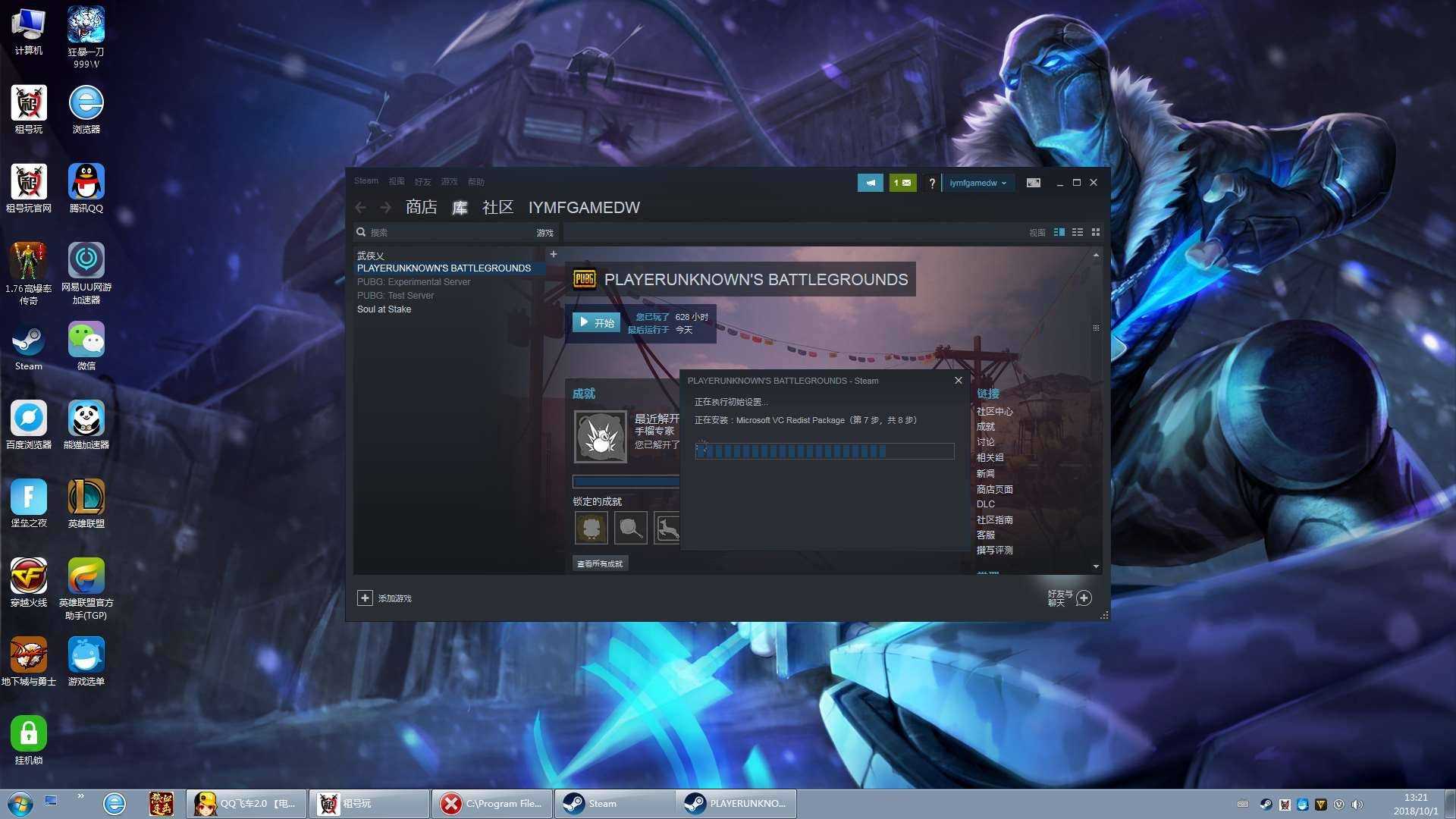Click the 手榴专家 achievement thumbnail
This screenshot has height=819, width=1456.
click(601, 437)
